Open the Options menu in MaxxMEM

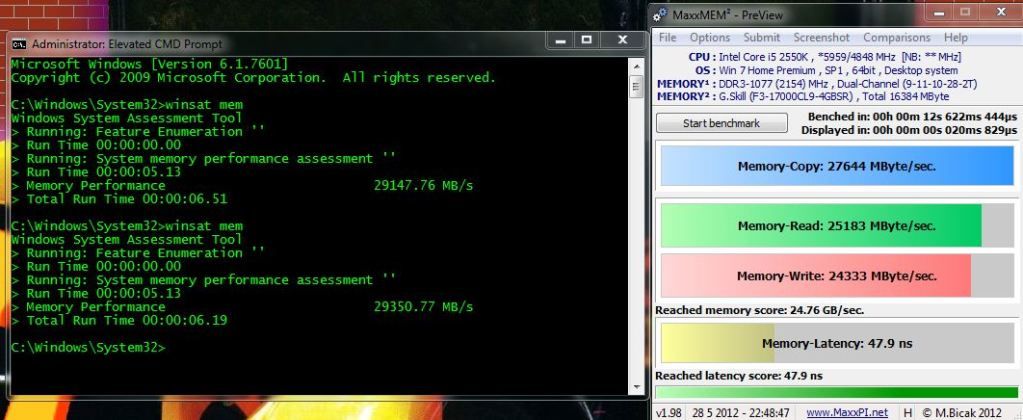pos(708,38)
